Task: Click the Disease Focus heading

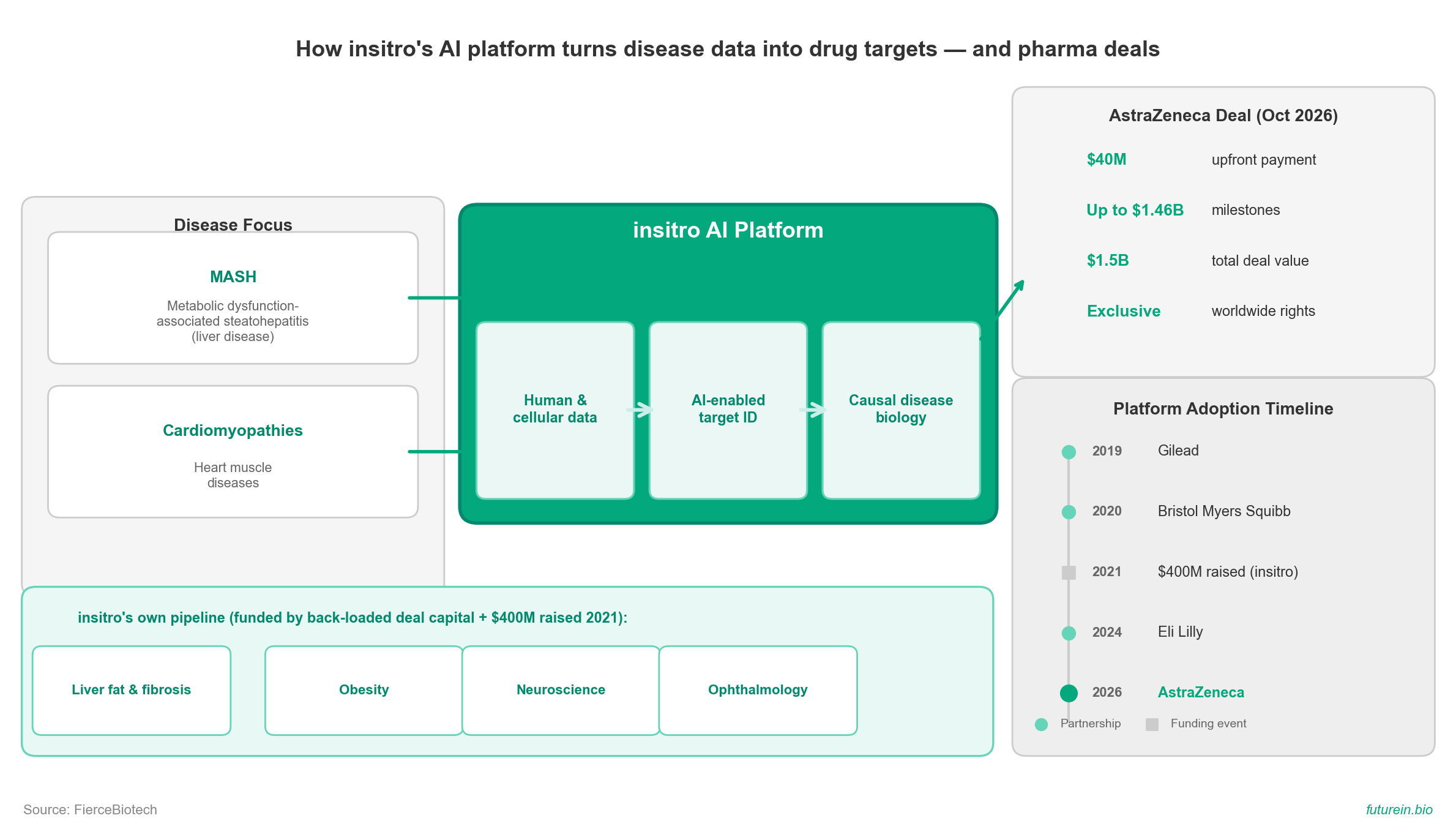Action: (233, 225)
